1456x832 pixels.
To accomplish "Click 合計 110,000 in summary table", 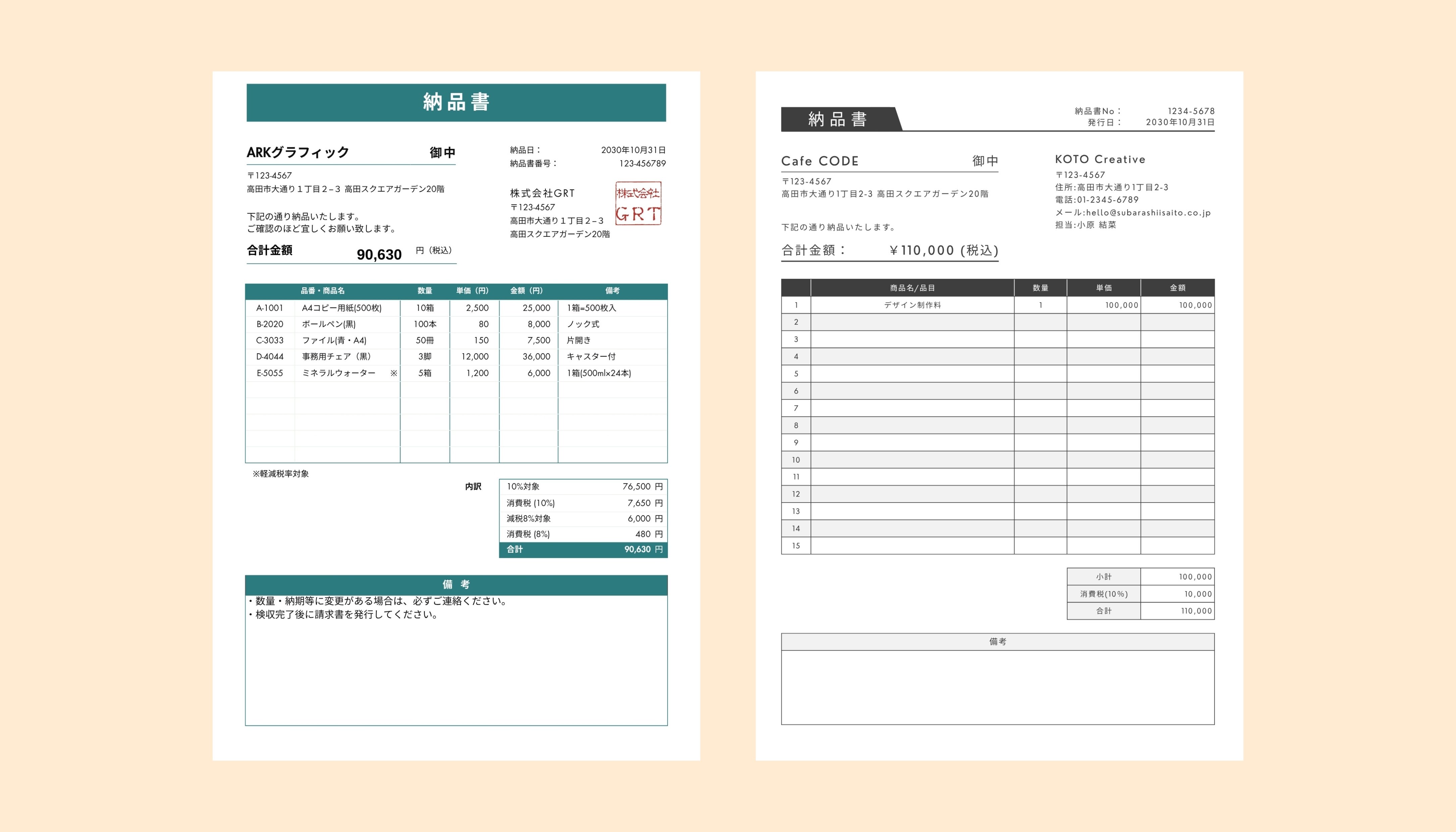I will (x=1141, y=611).
